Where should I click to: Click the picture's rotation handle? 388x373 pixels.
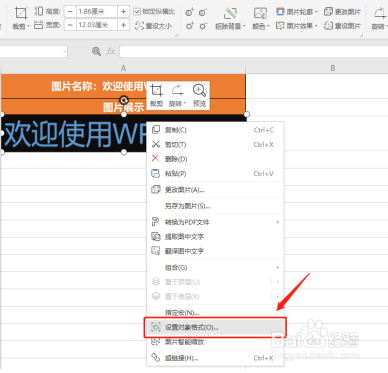click(x=124, y=100)
